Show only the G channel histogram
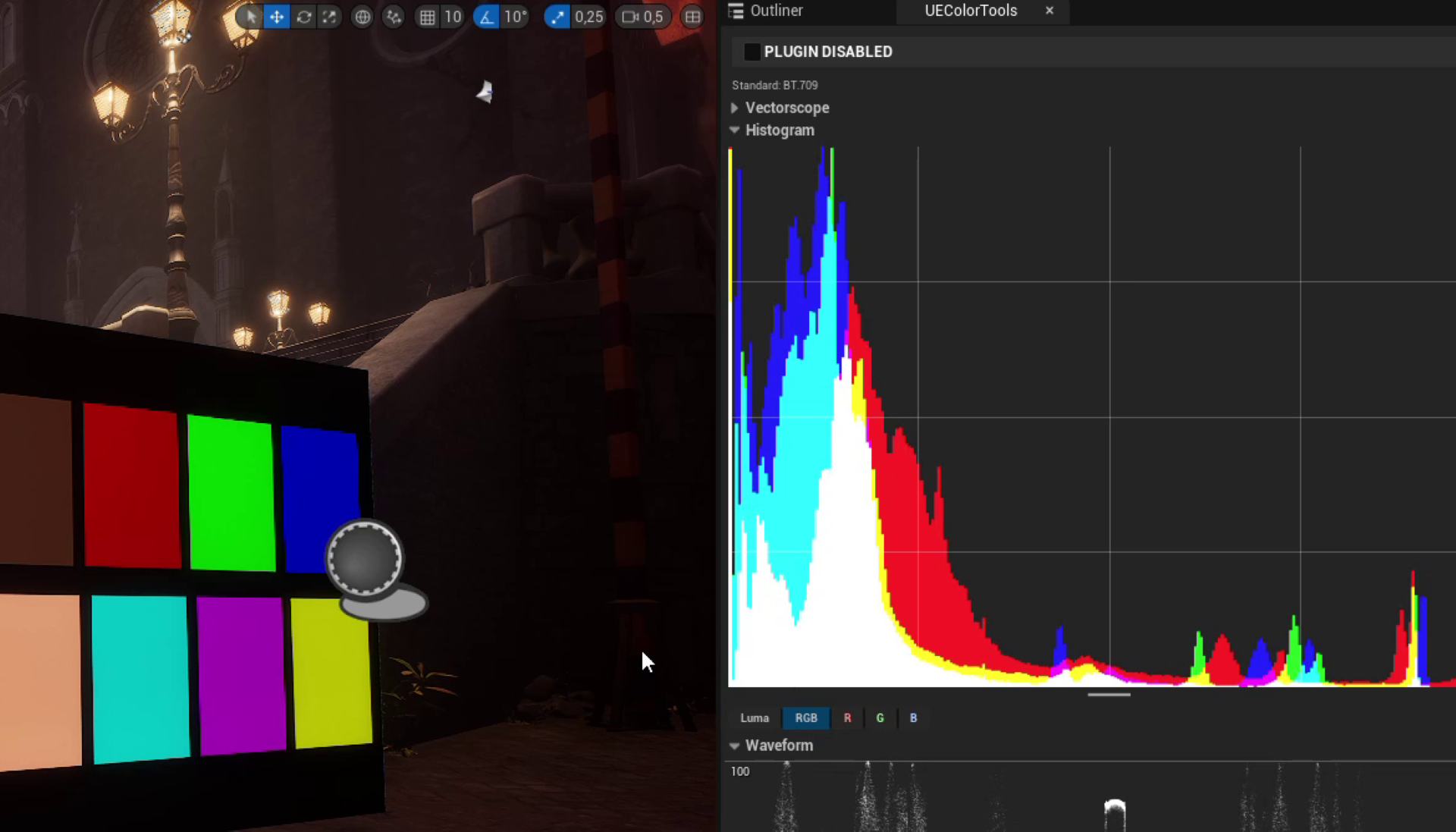 [880, 717]
